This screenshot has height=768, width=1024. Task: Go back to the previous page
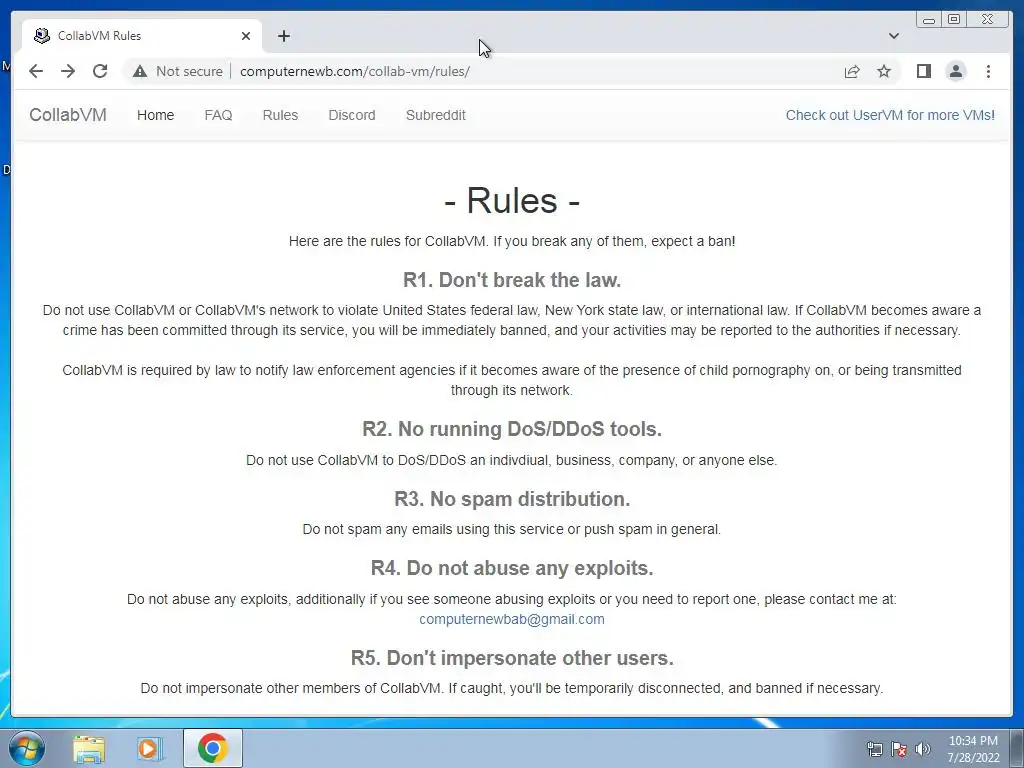coord(36,71)
